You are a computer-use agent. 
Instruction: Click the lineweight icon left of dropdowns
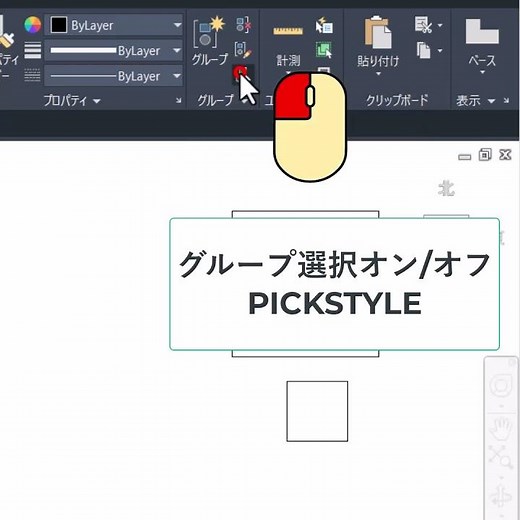click(33, 50)
